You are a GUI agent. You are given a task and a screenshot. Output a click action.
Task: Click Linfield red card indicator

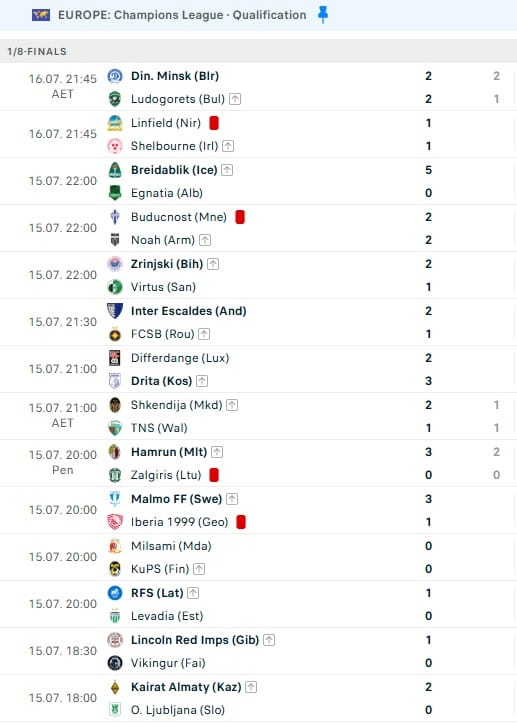tap(214, 123)
